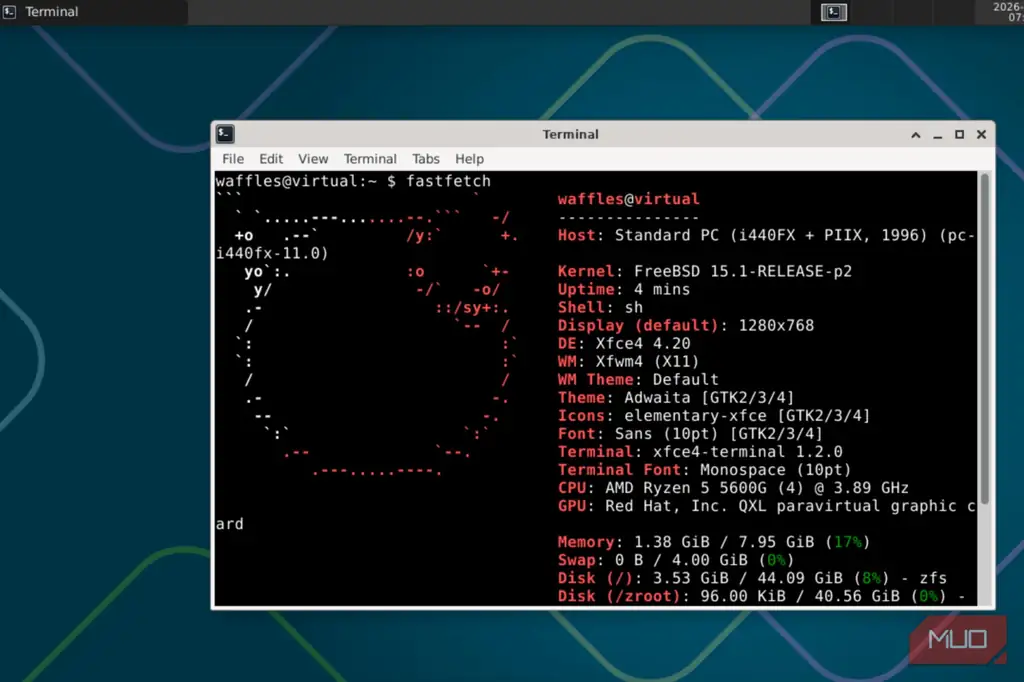The width and height of the screenshot is (1024, 682).
Task: Click the 'Font: Sans (10pt)' line
Action: click(x=690, y=434)
